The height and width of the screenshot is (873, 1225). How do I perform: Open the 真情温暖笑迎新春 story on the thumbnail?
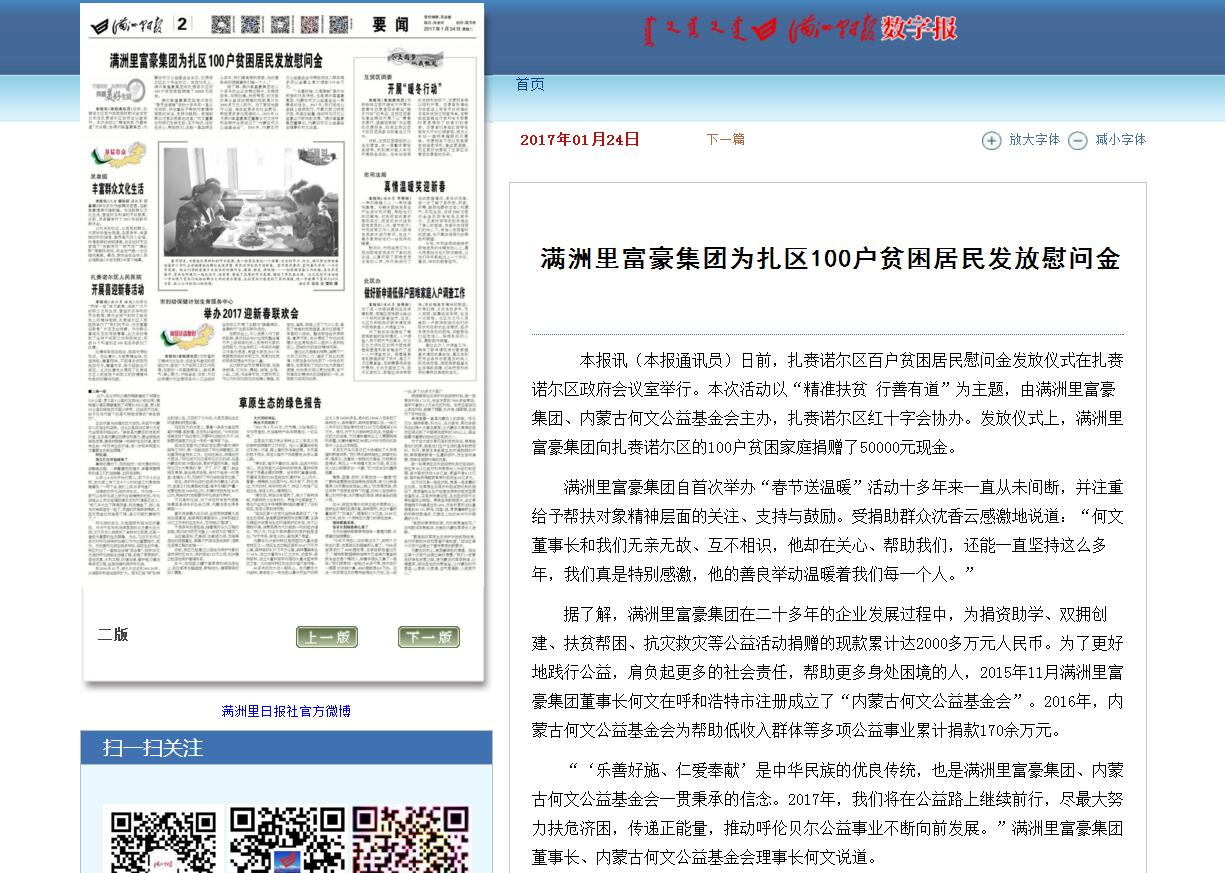click(x=415, y=187)
